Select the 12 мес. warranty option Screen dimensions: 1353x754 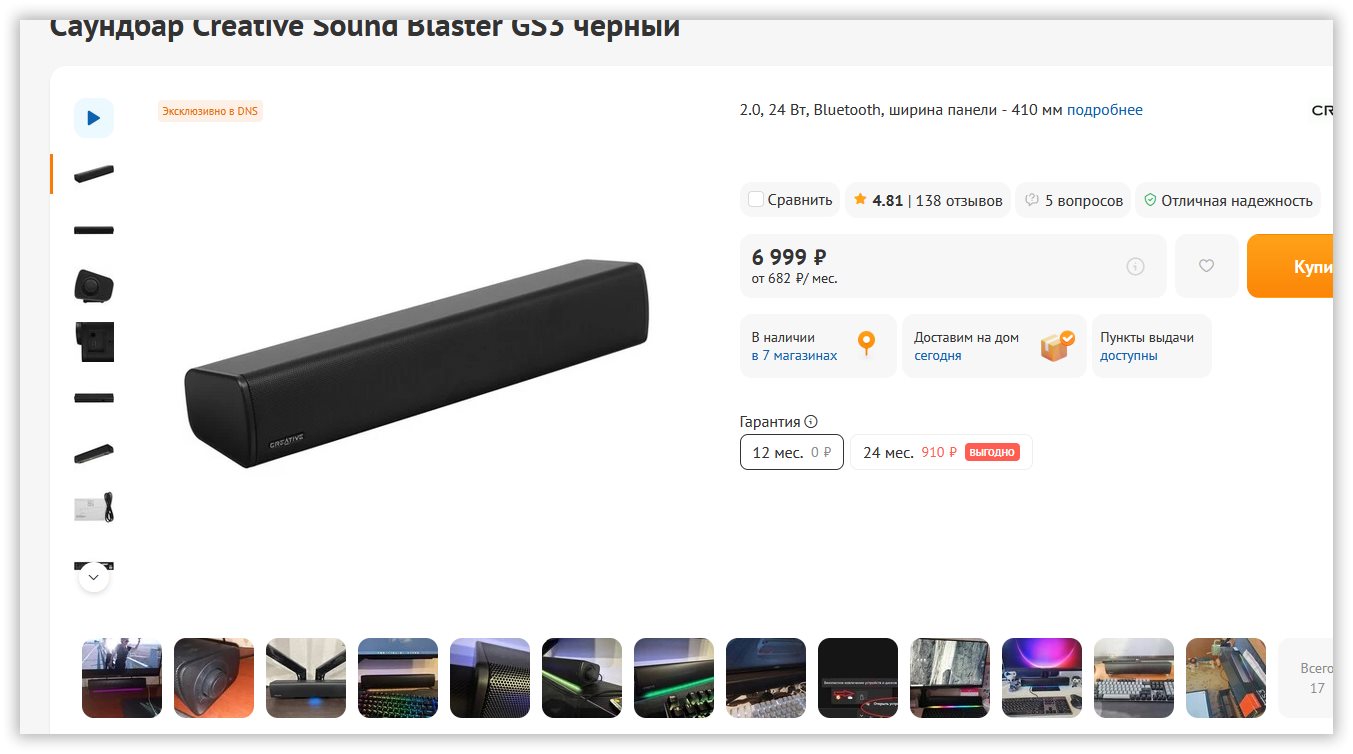pyautogui.click(x=792, y=452)
